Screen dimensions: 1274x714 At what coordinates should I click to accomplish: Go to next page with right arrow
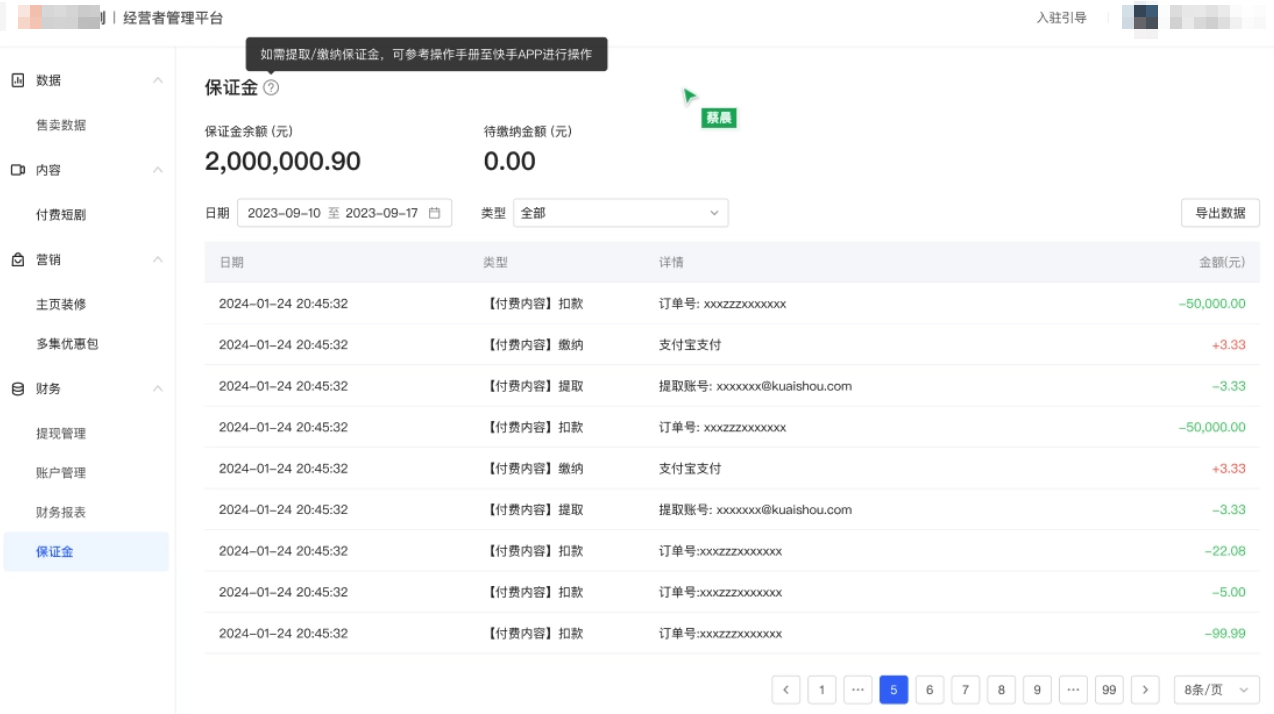point(1145,690)
